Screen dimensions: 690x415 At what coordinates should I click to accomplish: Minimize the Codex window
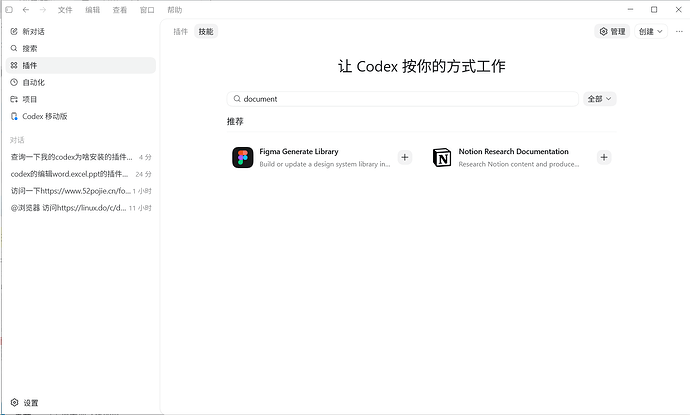pos(631,9)
